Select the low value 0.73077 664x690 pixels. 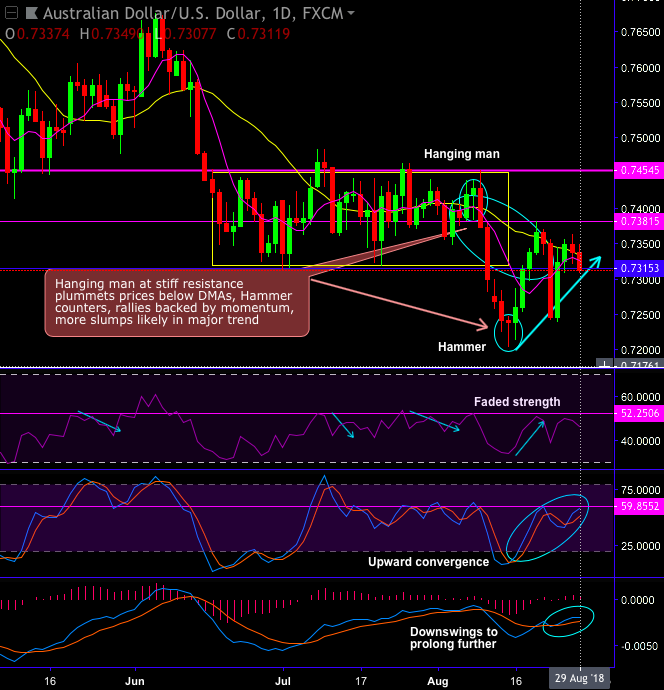[190, 34]
